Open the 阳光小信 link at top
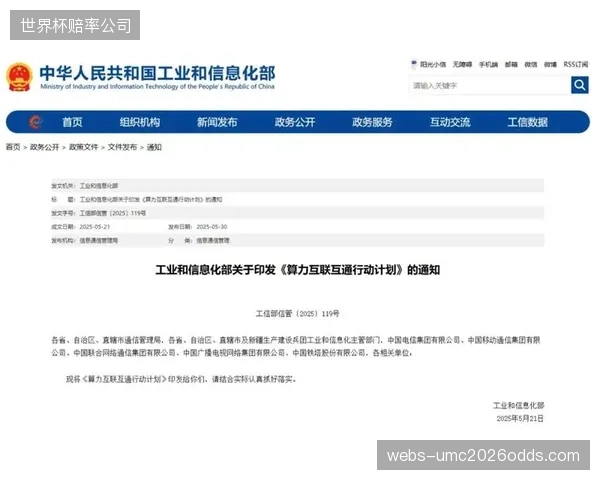 pyautogui.click(x=433, y=64)
